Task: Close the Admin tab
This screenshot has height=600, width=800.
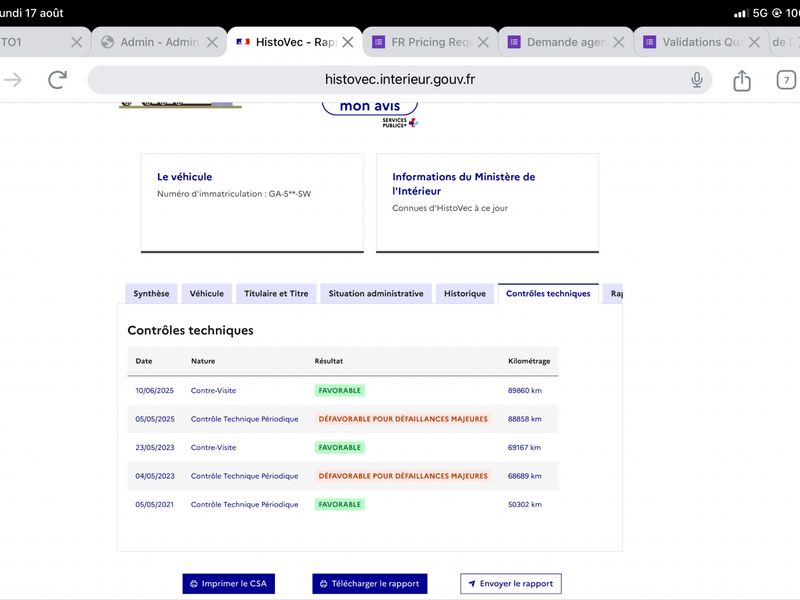Action: coord(212,42)
